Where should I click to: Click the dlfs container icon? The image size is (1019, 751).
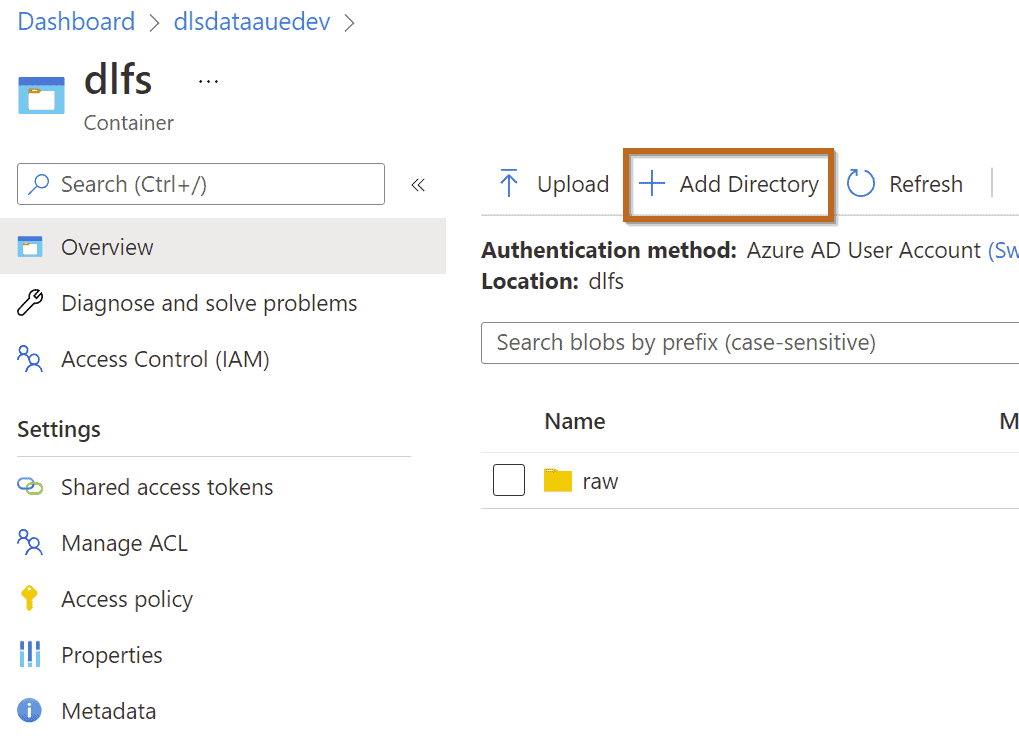[42, 95]
